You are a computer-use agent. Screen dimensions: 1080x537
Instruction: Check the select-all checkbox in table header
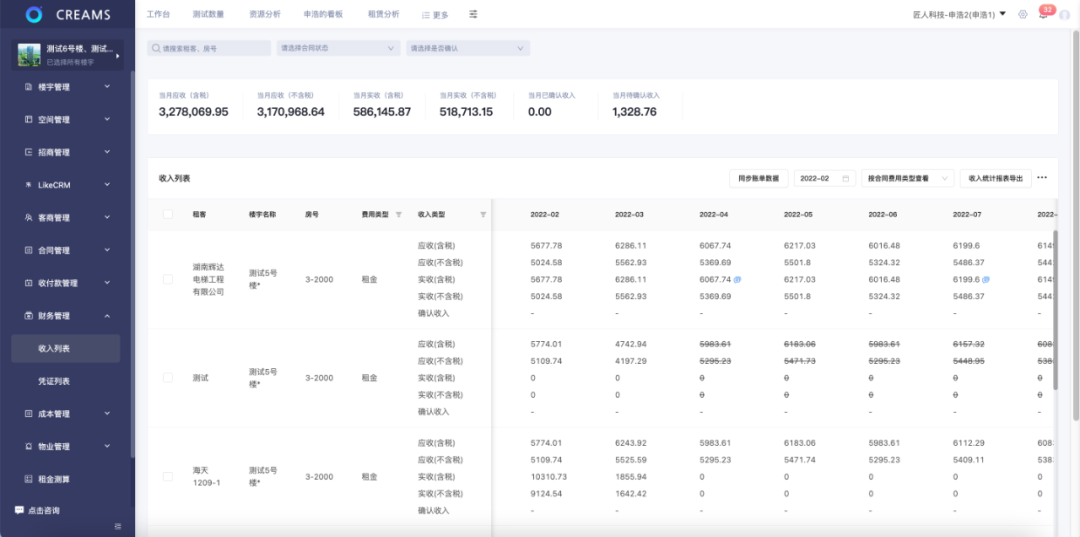pos(167,214)
